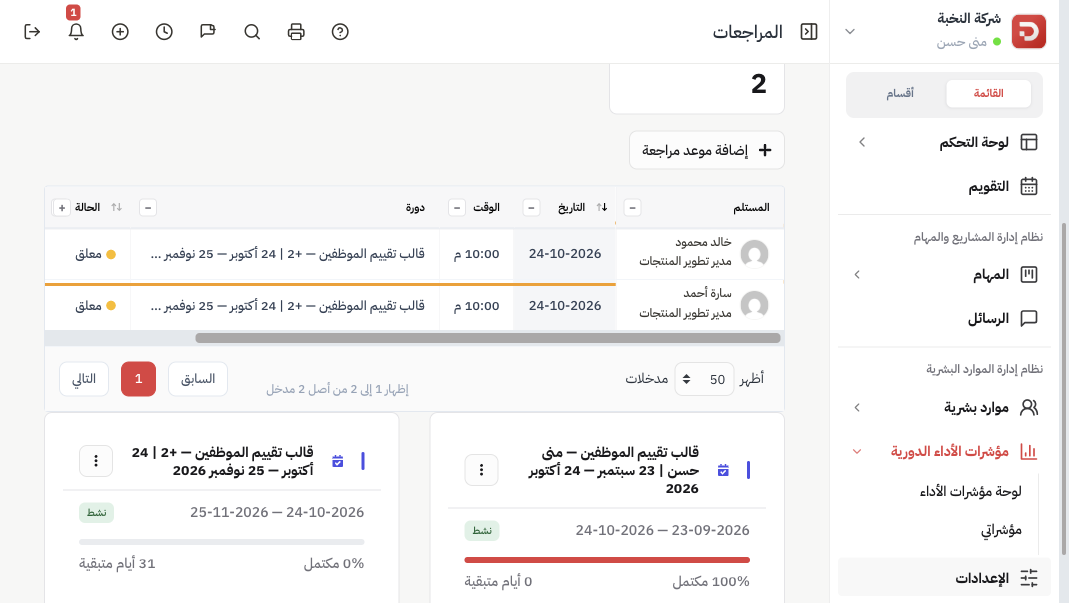Image resolution: width=1069 pixels, height=603 pixels.
Task: Click نشط badge on منى حسن card
Action: coord(482,531)
